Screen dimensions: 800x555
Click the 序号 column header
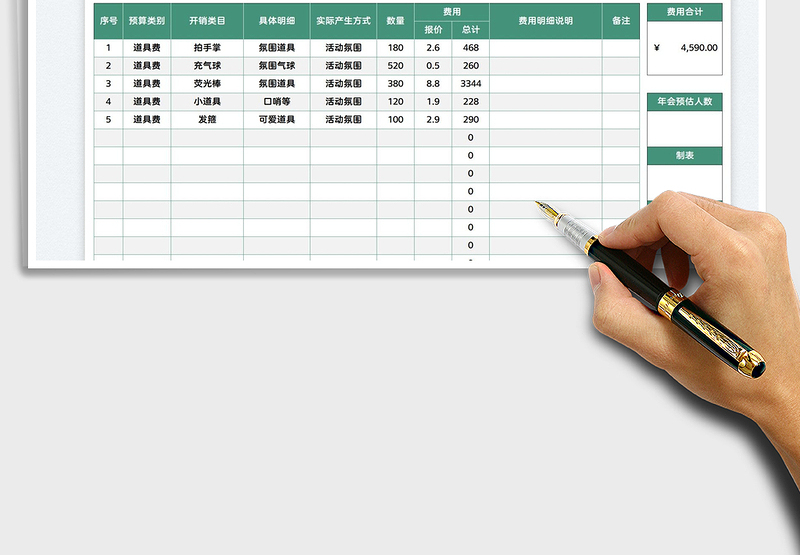108,21
